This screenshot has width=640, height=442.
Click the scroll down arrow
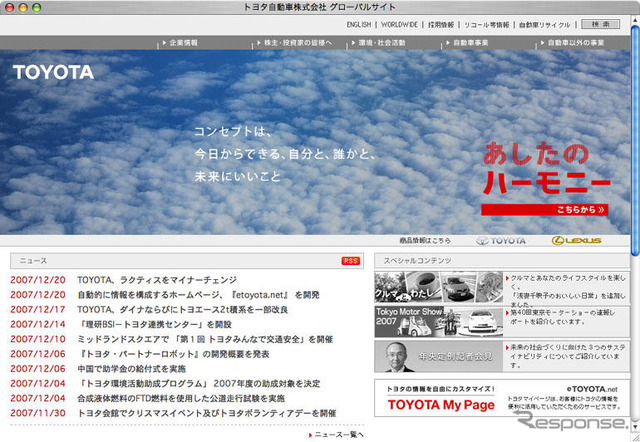[x=635, y=427]
